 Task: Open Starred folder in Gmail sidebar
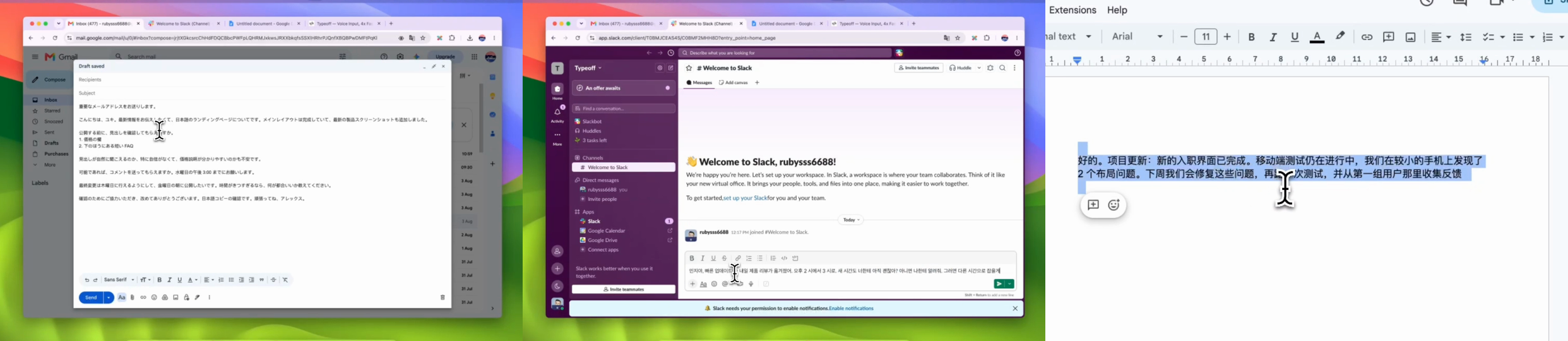(52, 111)
